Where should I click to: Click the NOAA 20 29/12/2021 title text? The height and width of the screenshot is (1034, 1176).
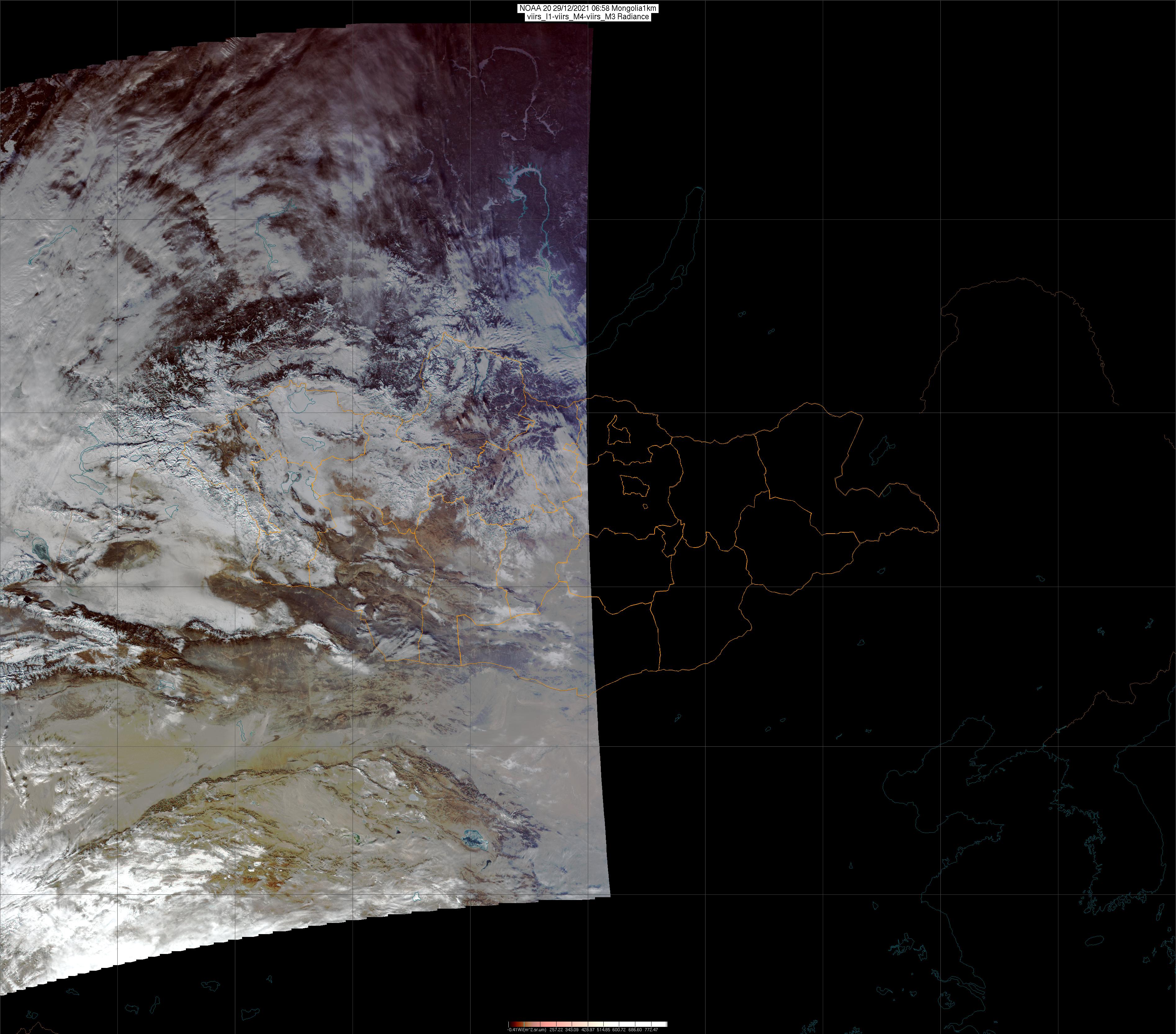tap(588, 8)
